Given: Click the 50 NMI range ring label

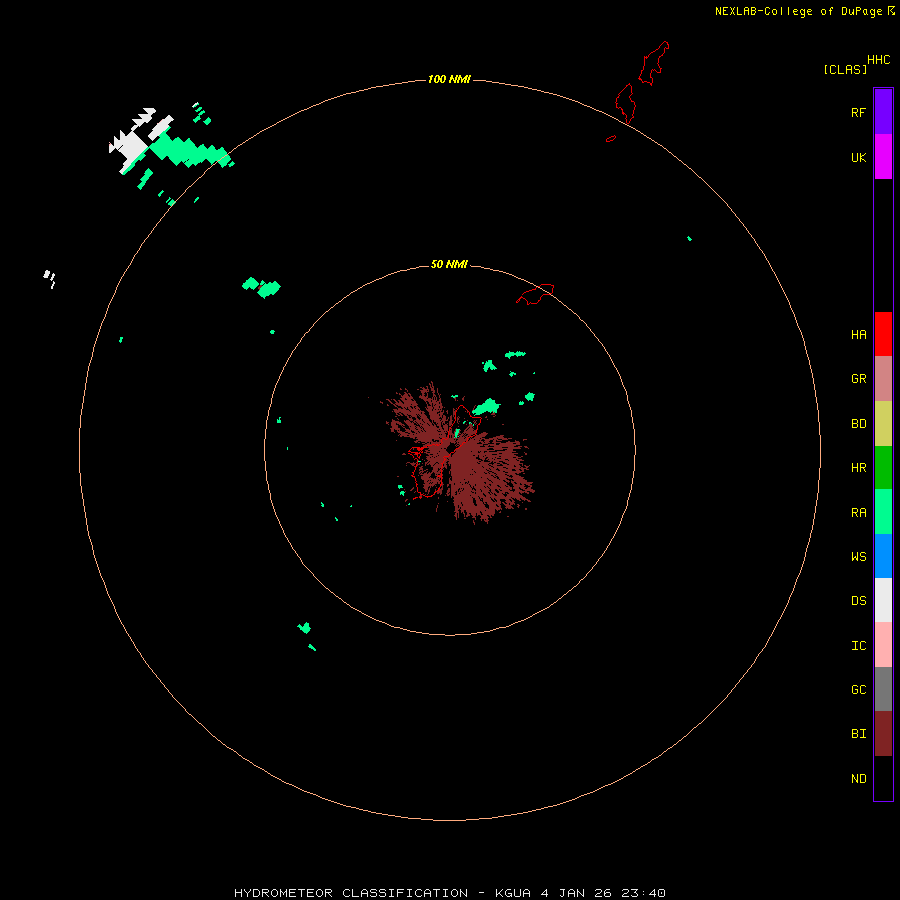Looking at the screenshot, I should point(449,264).
